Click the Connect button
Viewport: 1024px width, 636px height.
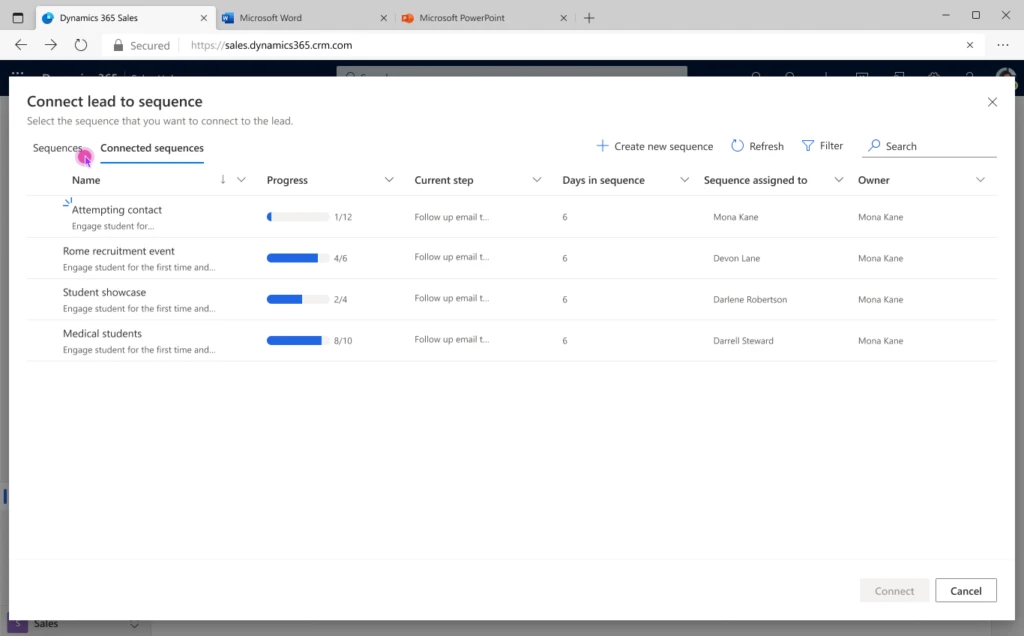coord(894,590)
